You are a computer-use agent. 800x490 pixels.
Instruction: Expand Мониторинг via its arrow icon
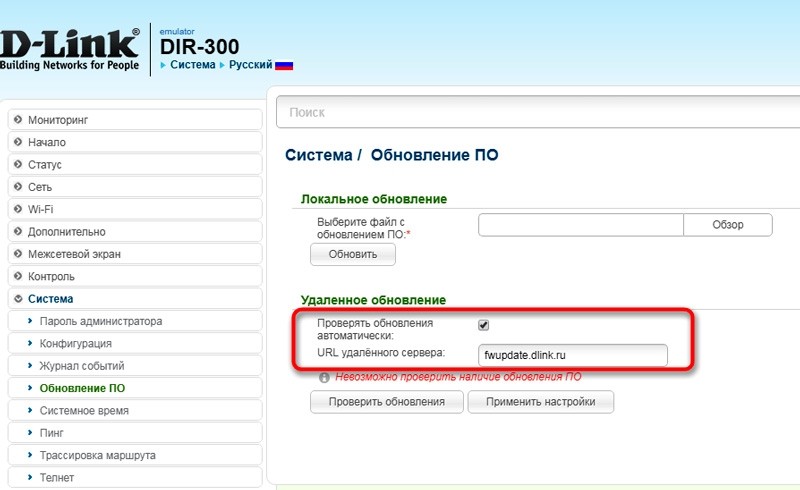pyautogui.click(x=18, y=119)
